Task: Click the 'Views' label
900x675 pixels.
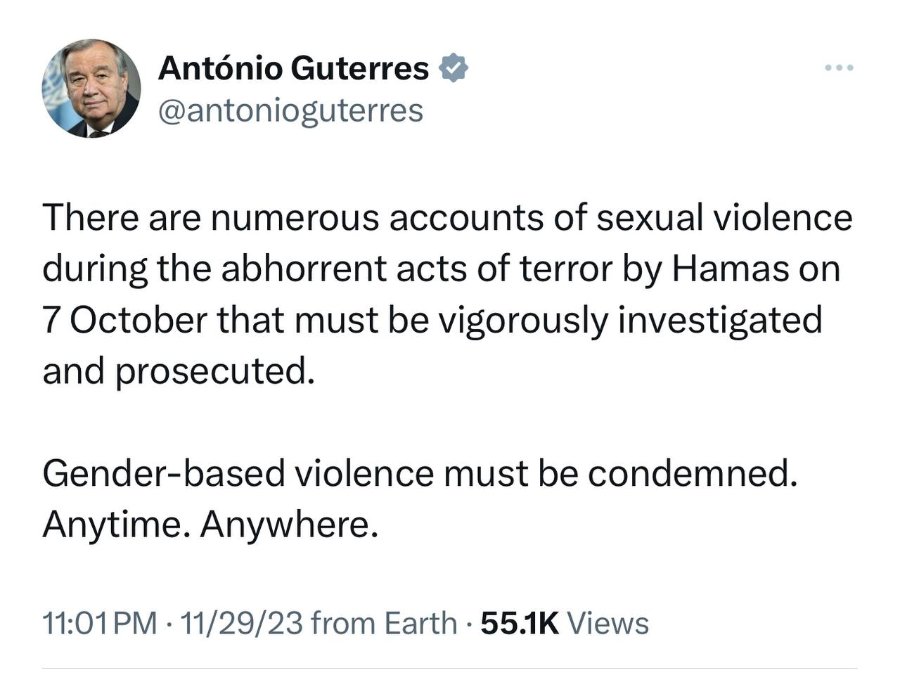Action: (x=607, y=623)
